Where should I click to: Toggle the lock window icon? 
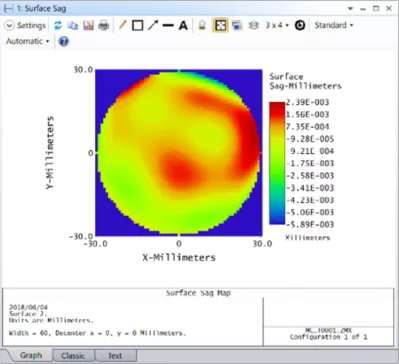coord(202,25)
